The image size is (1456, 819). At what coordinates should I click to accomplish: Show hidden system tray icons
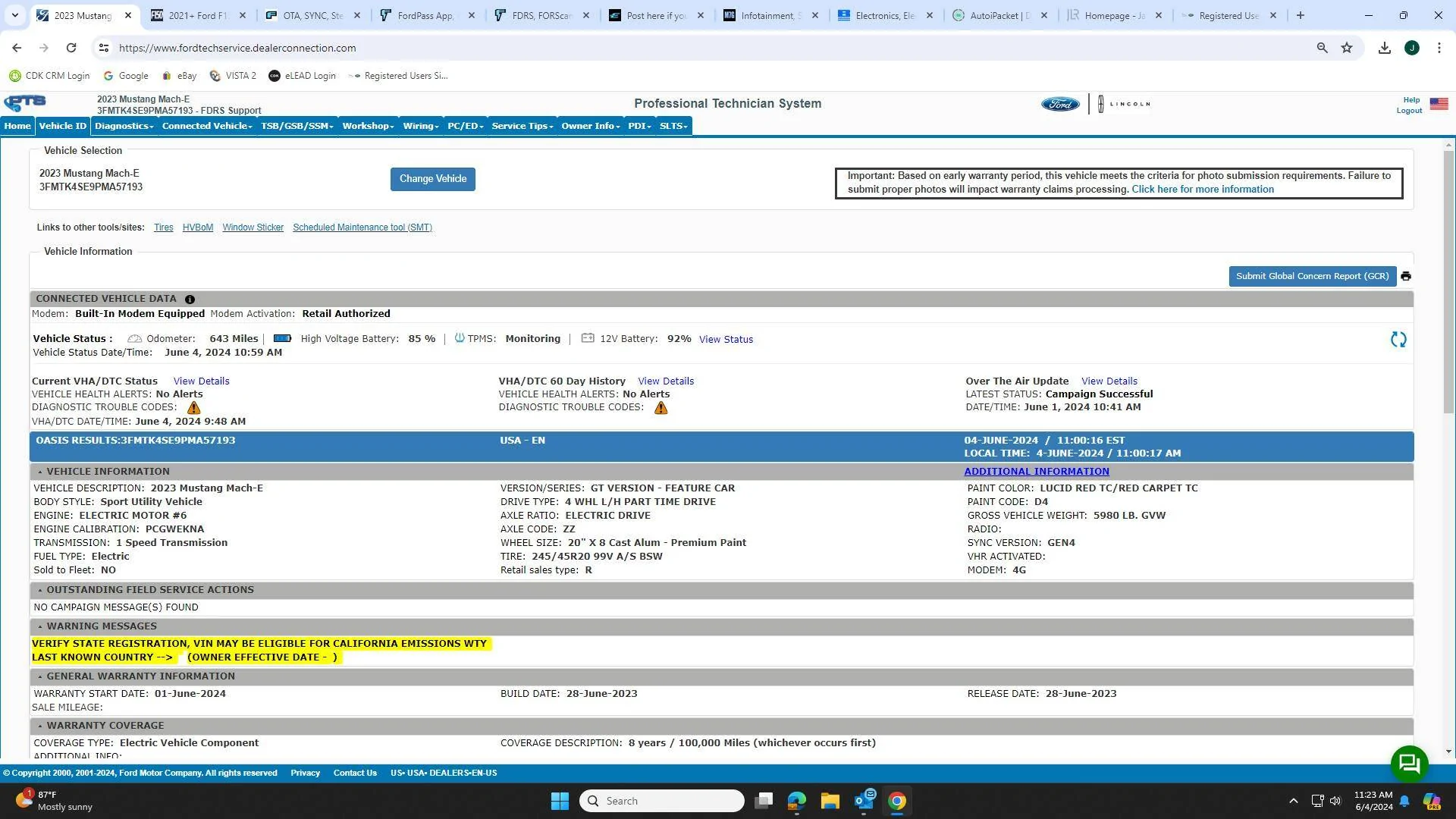[x=1294, y=801]
